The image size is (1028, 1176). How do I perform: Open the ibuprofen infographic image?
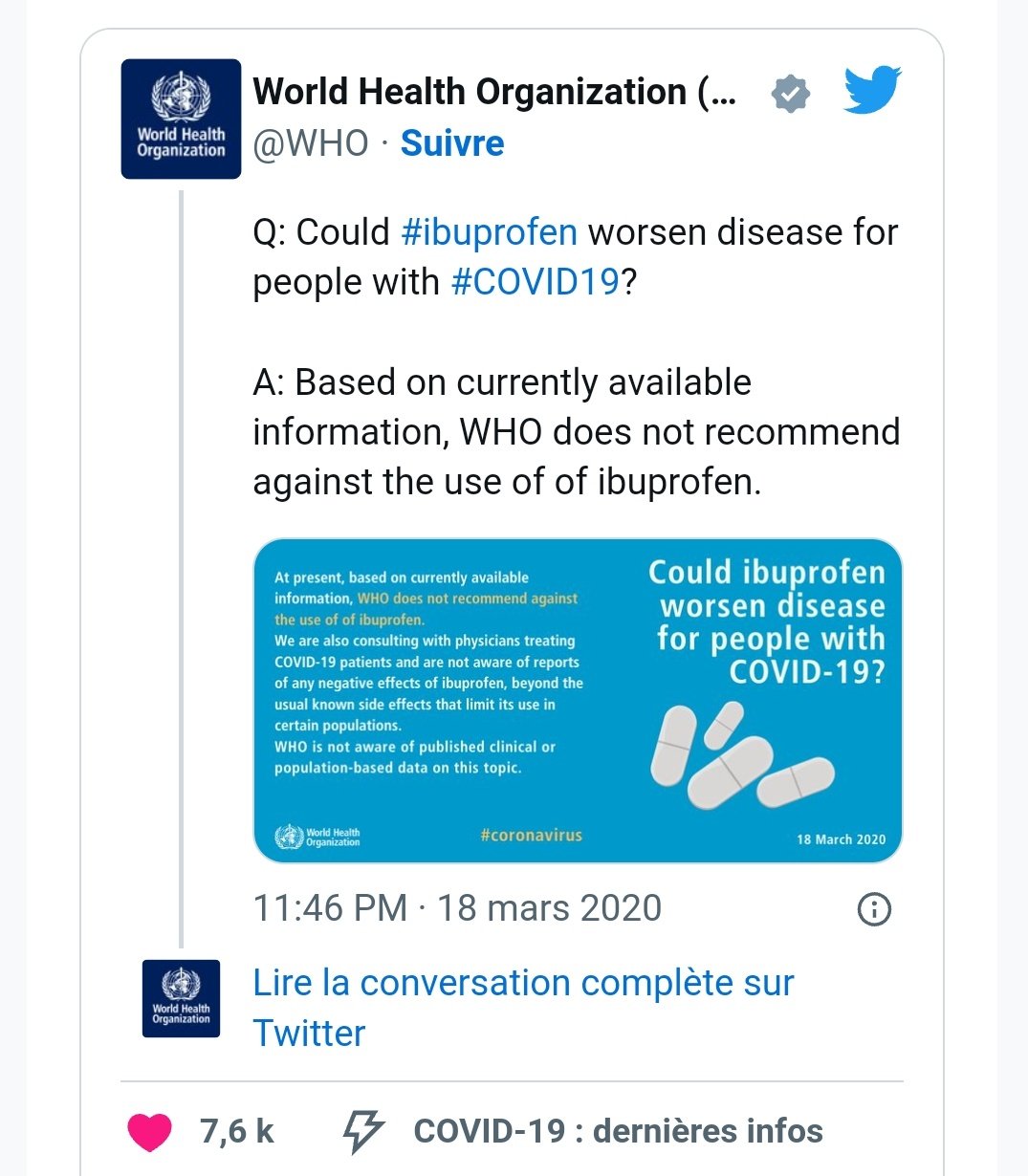(x=578, y=701)
